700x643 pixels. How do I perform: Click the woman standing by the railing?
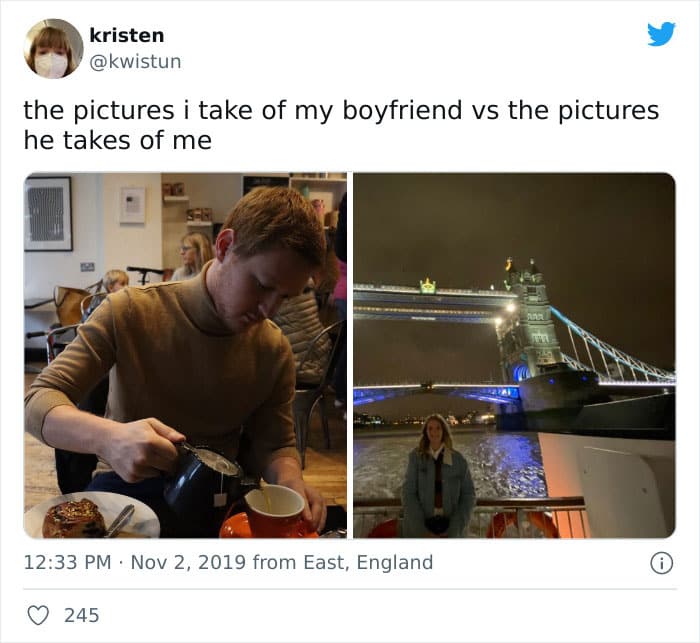tap(437, 476)
